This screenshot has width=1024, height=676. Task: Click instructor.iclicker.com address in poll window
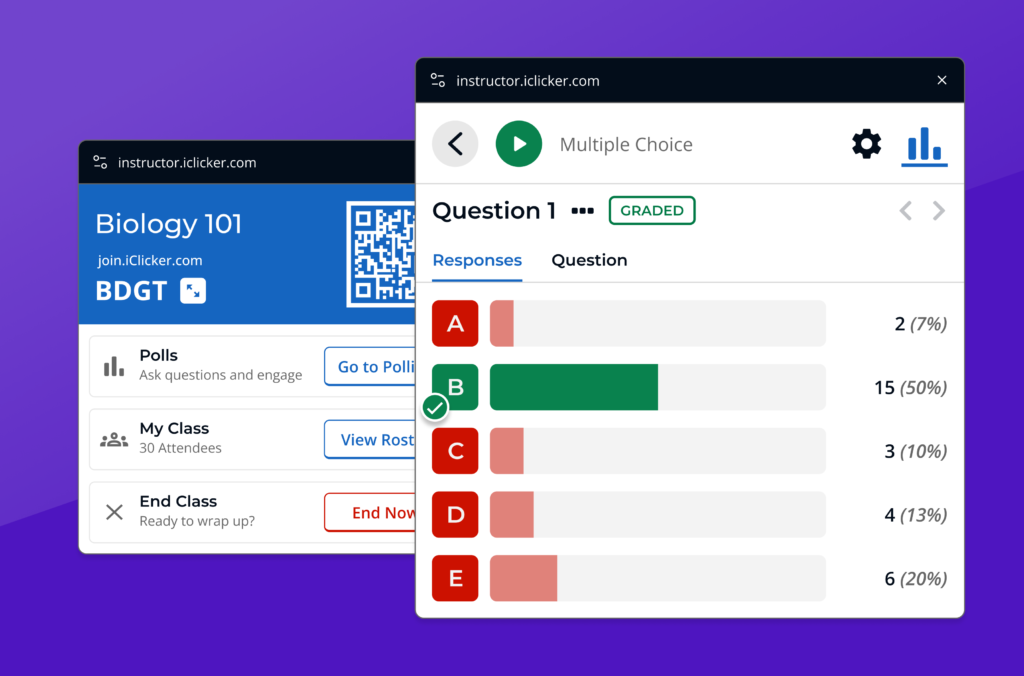(x=528, y=81)
